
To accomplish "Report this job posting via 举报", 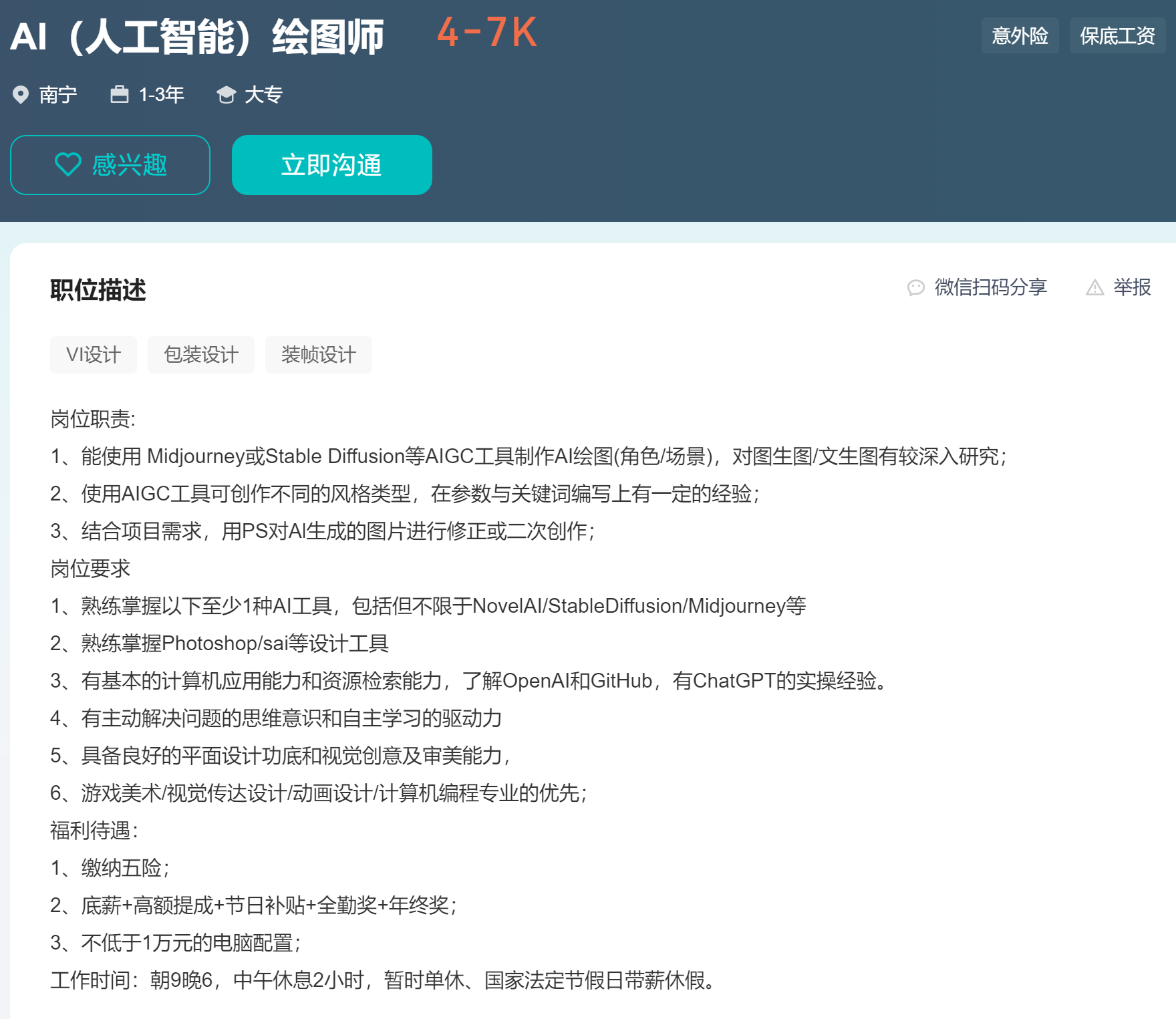I will coord(1132,288).
